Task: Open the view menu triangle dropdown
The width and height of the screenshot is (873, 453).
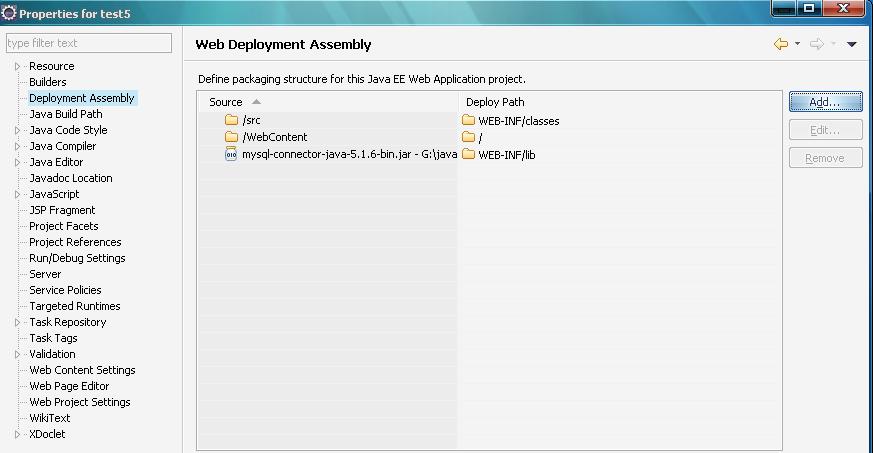Action: coord(851,44)
